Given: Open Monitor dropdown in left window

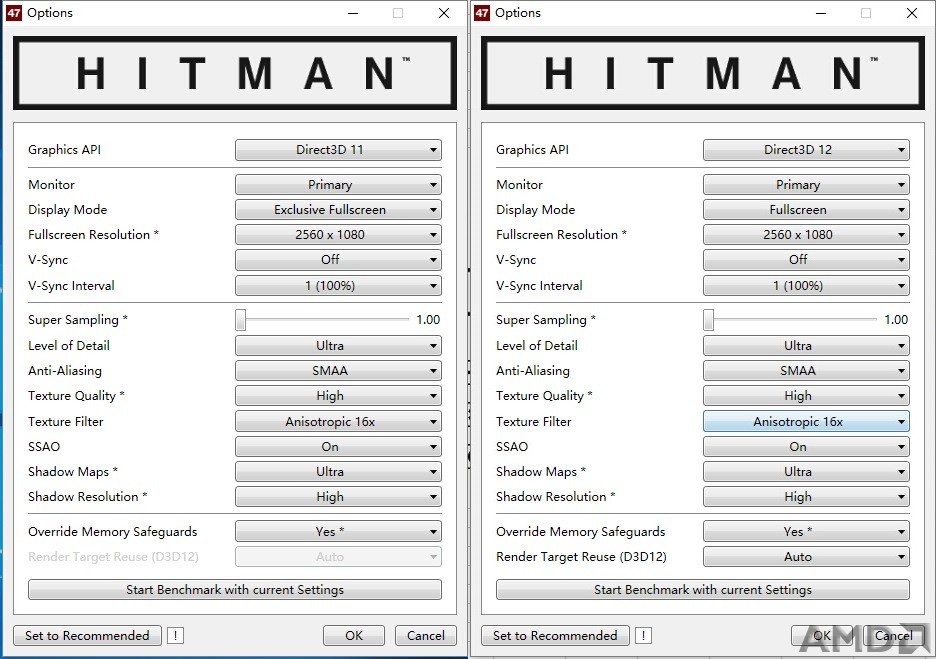Looking at the screenshot, I should click(x=338, y=184).
